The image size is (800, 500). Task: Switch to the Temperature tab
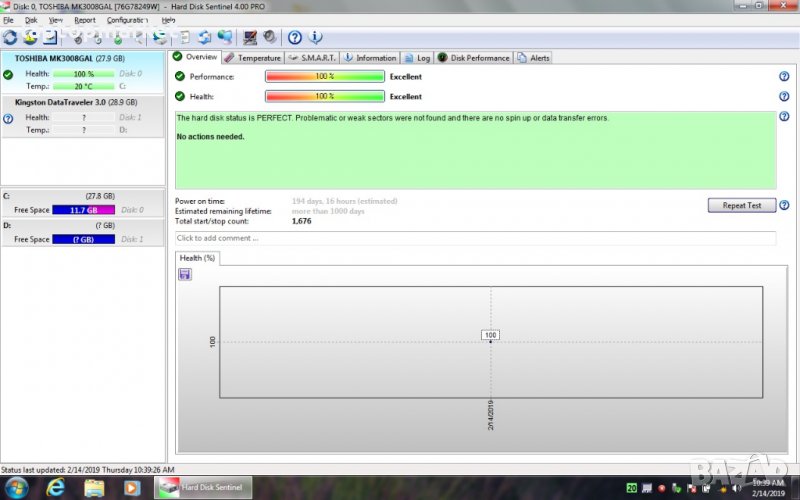252,58
